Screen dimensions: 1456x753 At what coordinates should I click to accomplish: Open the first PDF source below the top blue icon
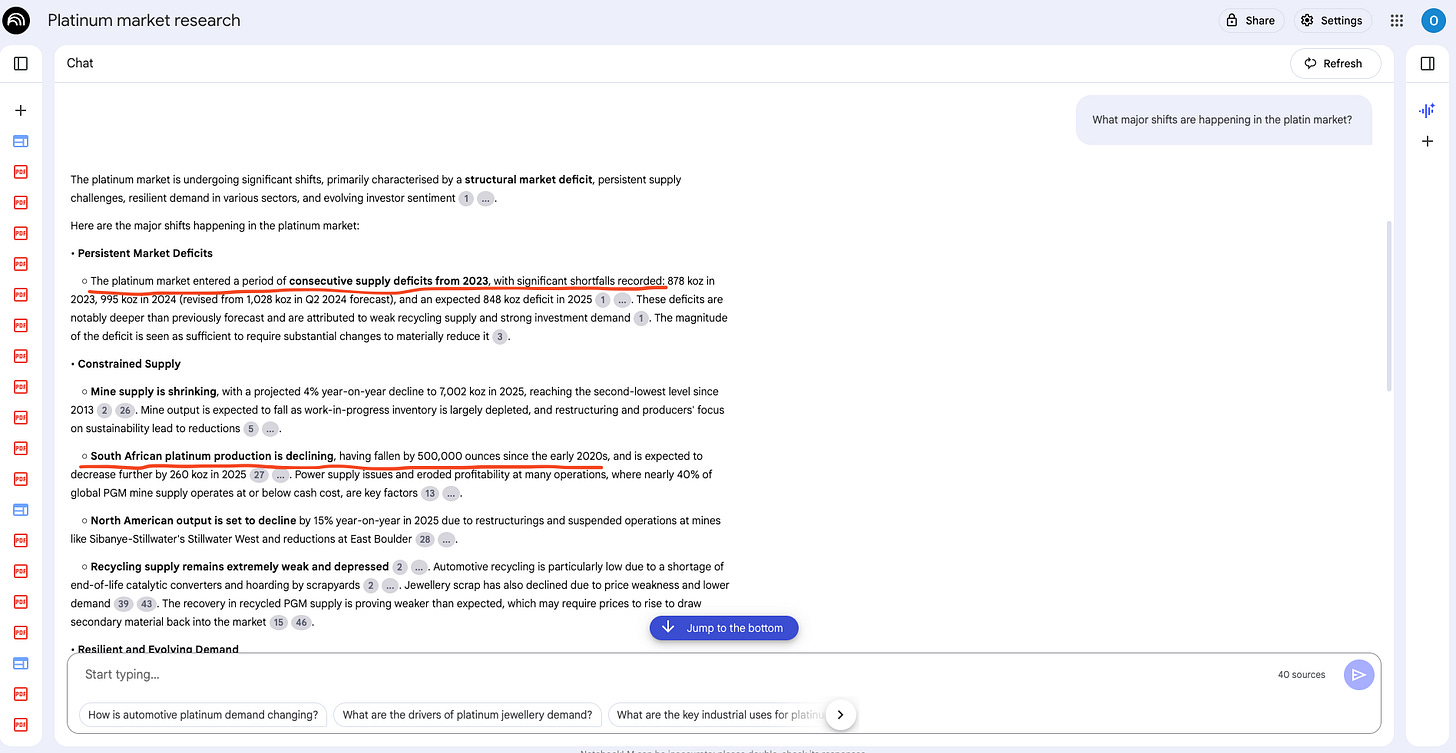pyautogui.click(x=21, y=172)
